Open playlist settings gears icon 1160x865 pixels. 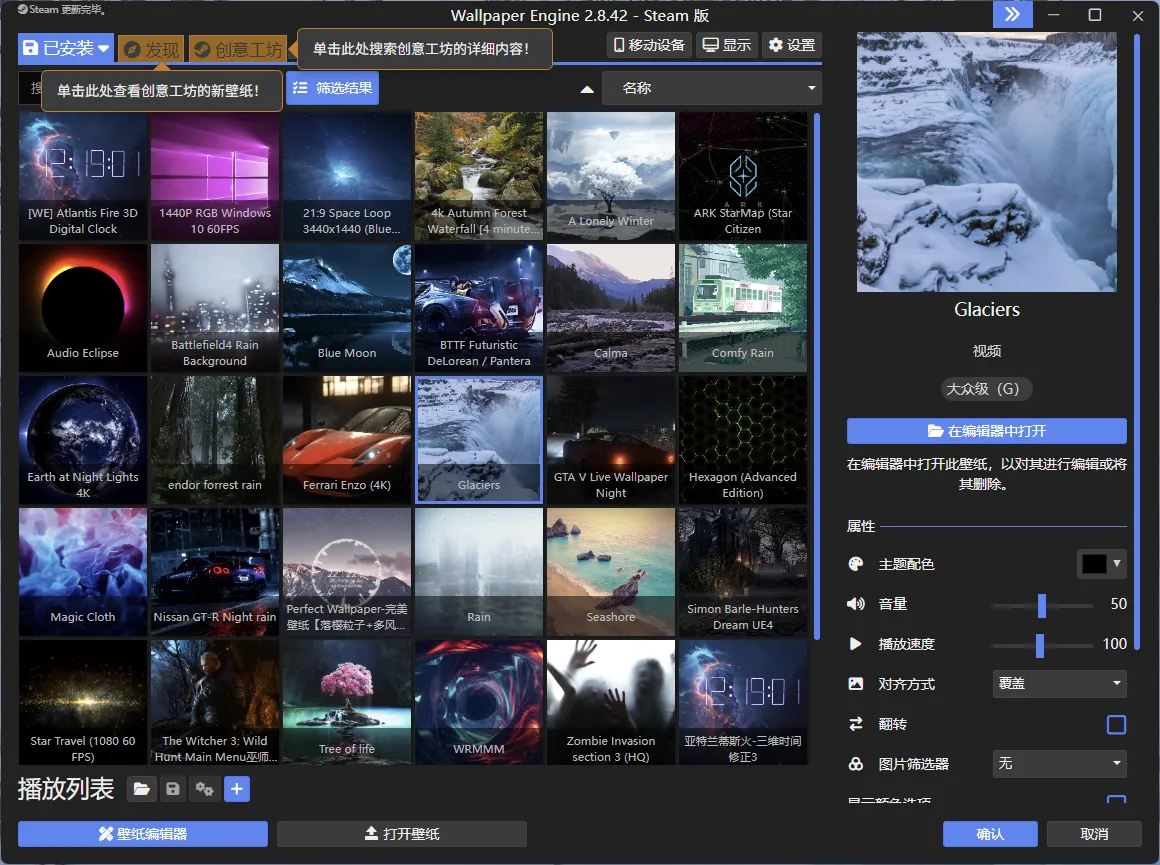pyautogui.click(x=204, y=790)
